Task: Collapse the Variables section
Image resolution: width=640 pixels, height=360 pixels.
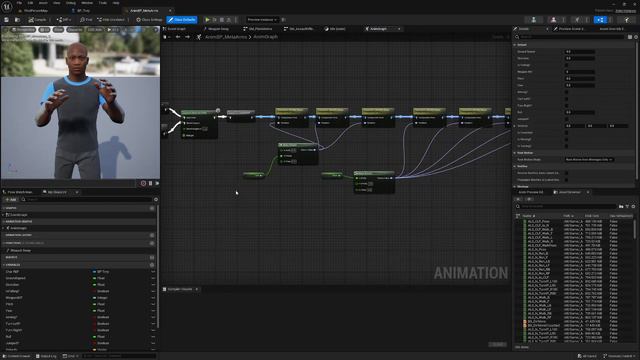Action: coord(4,265)
